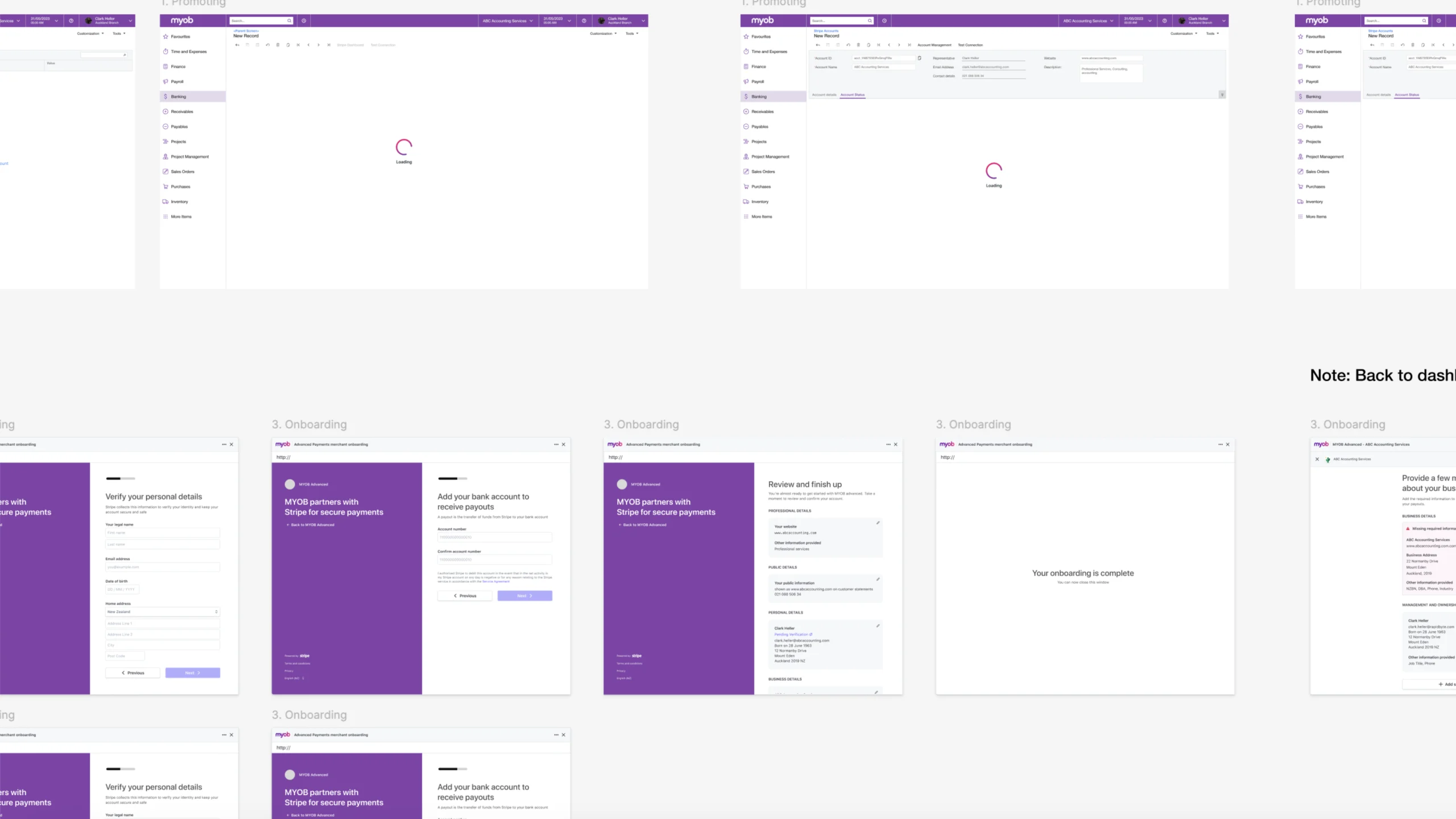Click Previous in upper Verify your personal details window
This screenshot has width=1456, height=819.
click(x=133, y=673)
